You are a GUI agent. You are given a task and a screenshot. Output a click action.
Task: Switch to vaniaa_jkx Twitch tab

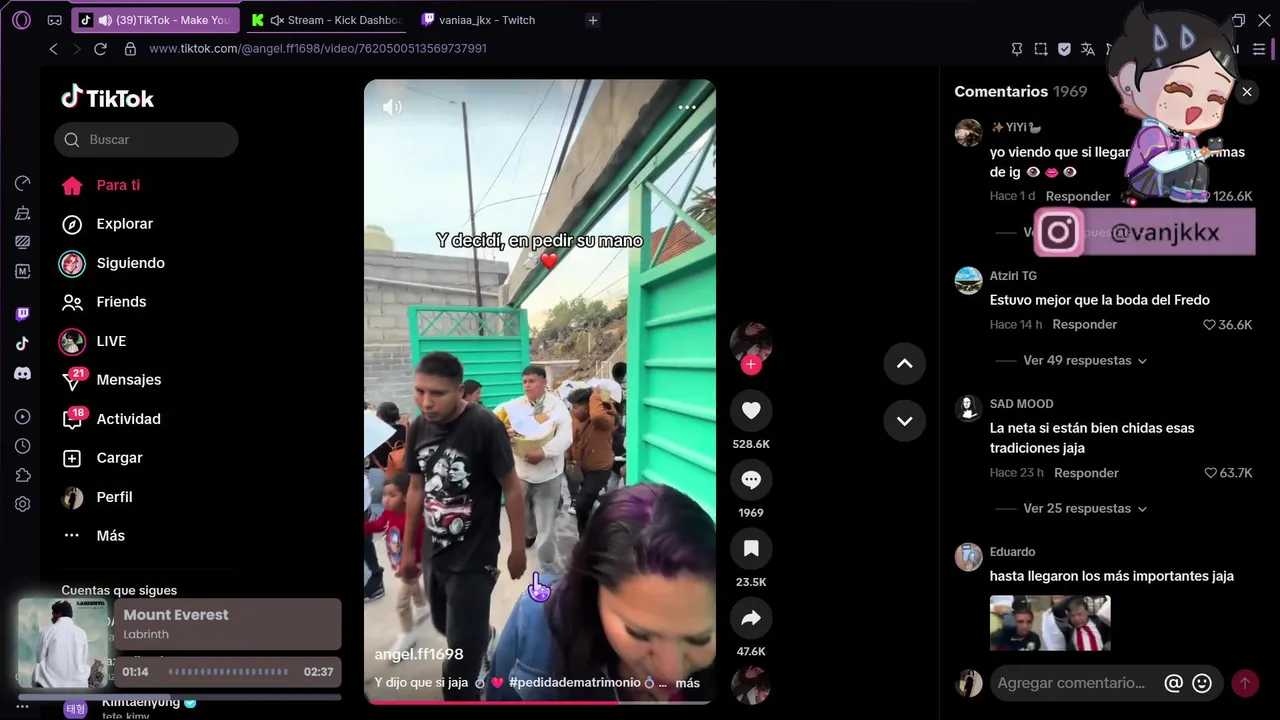[480, 20]
